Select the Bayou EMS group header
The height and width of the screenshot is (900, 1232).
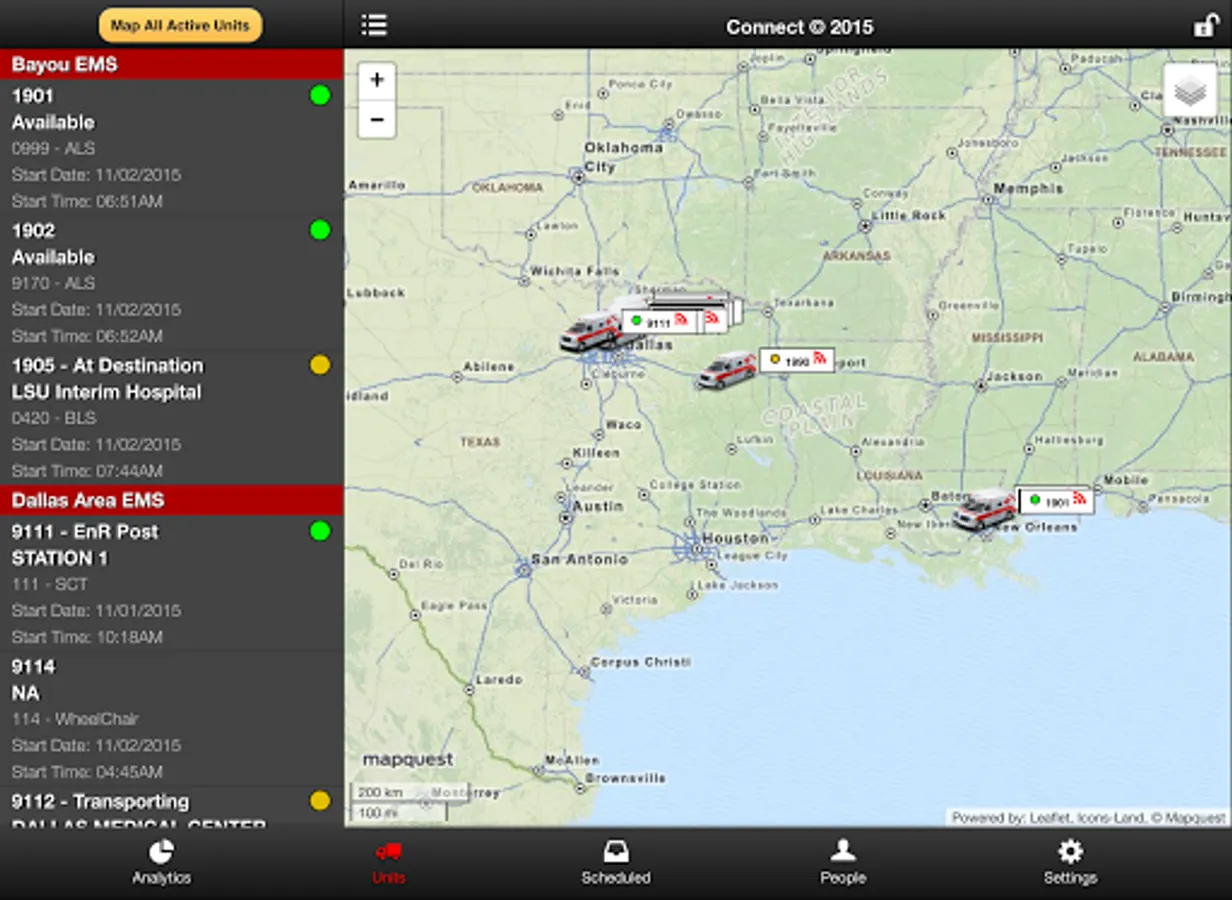pyautogui.click(x=172, y=65)
